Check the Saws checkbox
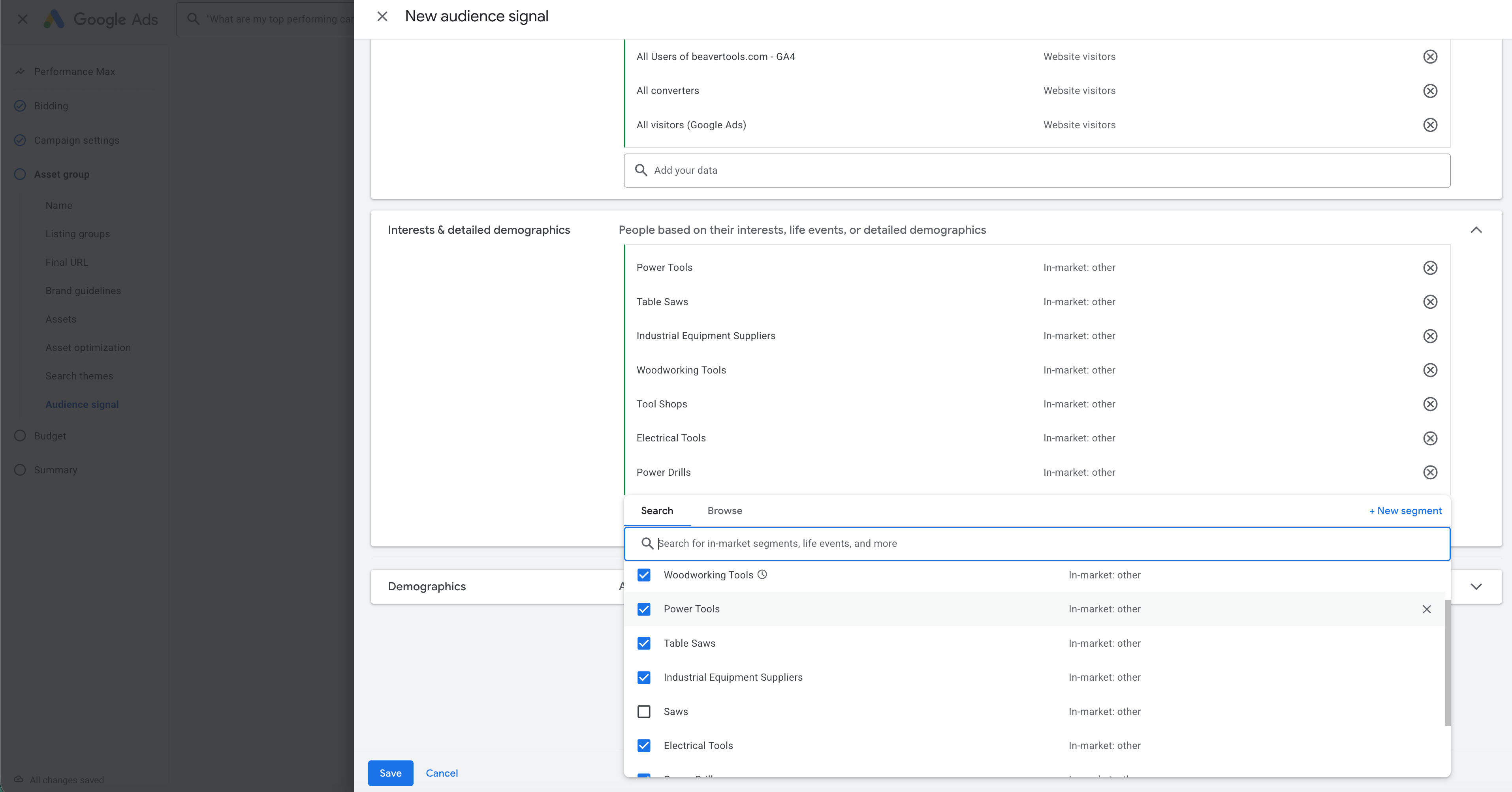The image size is (1512, 792). pyautogui.click(x=644, y=711)
